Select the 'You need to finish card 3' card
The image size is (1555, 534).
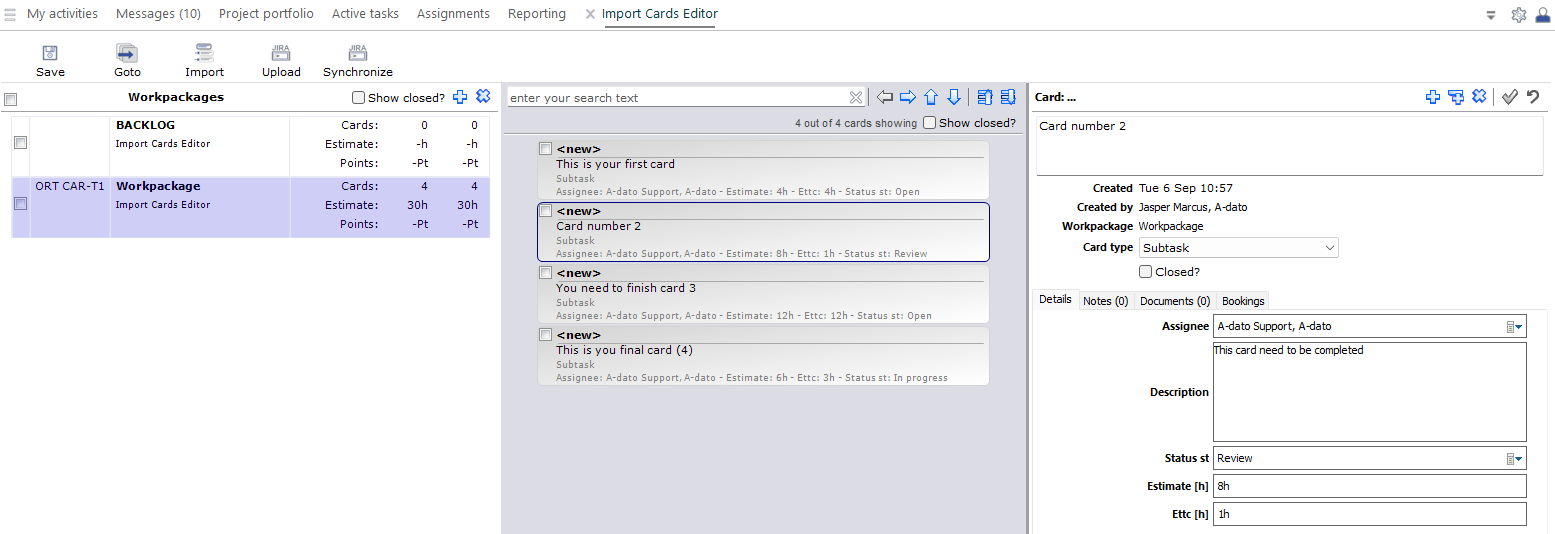click(x=763, y=294)
